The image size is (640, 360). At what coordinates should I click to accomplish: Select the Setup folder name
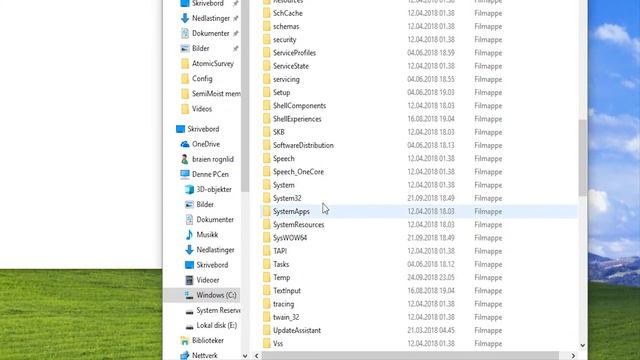pyautogui.click(x=281, y=93)
